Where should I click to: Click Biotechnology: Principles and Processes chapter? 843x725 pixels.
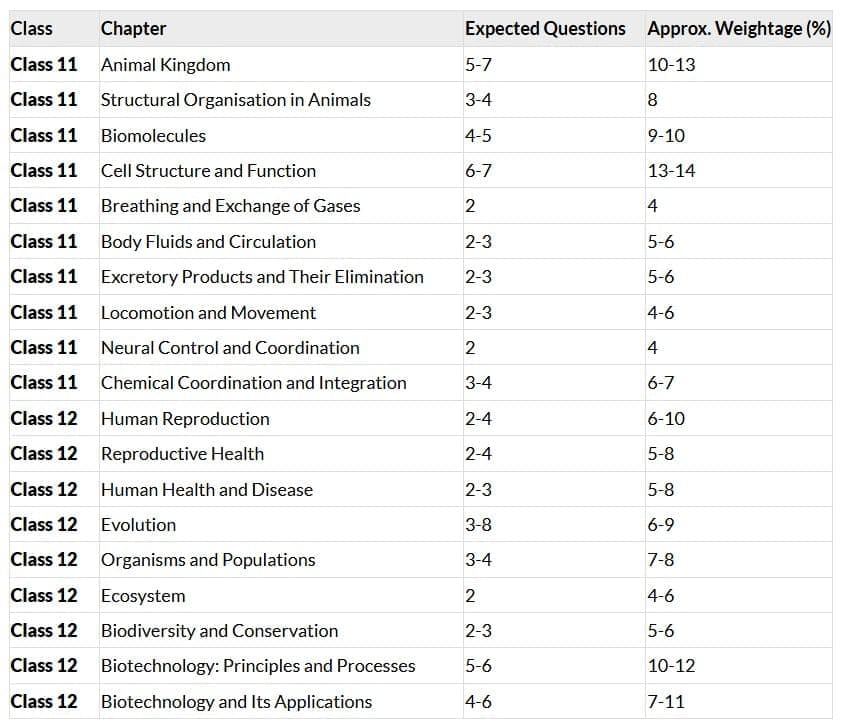pyautogui.click(x=258, y=666)
